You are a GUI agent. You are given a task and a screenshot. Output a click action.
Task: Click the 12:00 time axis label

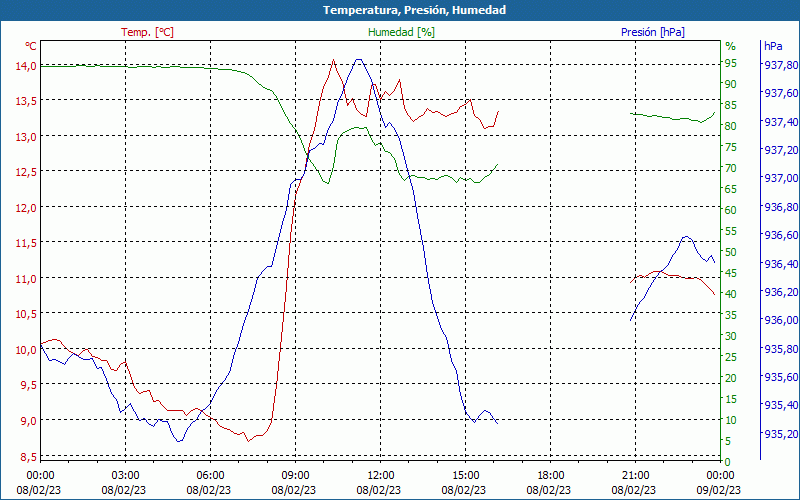point(379,476)
